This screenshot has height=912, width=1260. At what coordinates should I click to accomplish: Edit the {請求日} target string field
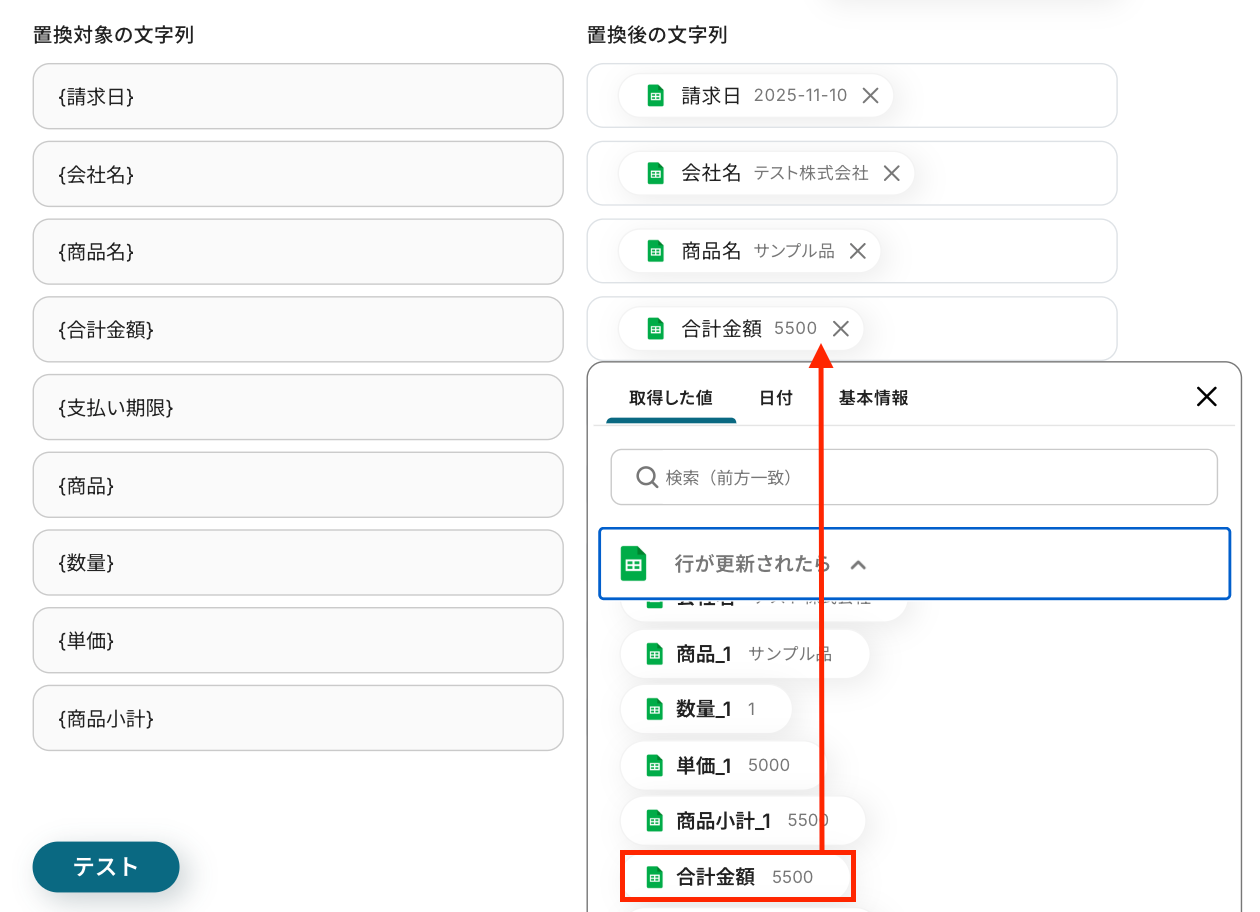point(298,96)
